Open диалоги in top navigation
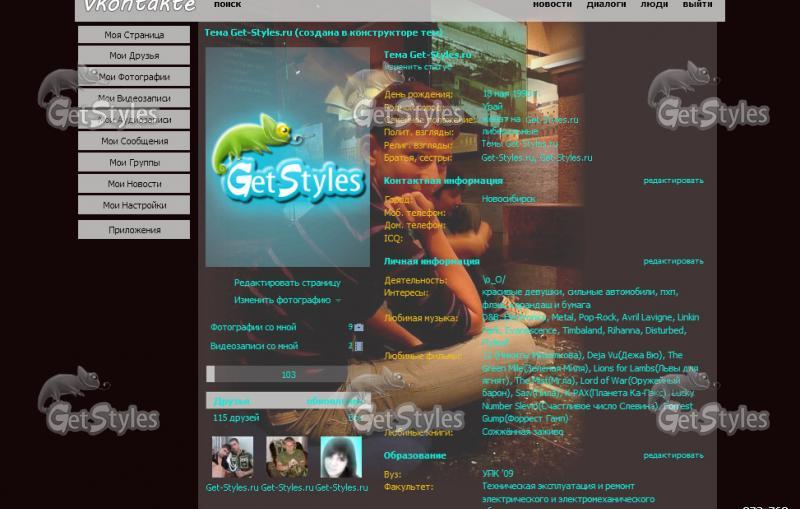800x509 pixels. pyautogui.click(x=606, y=4)
